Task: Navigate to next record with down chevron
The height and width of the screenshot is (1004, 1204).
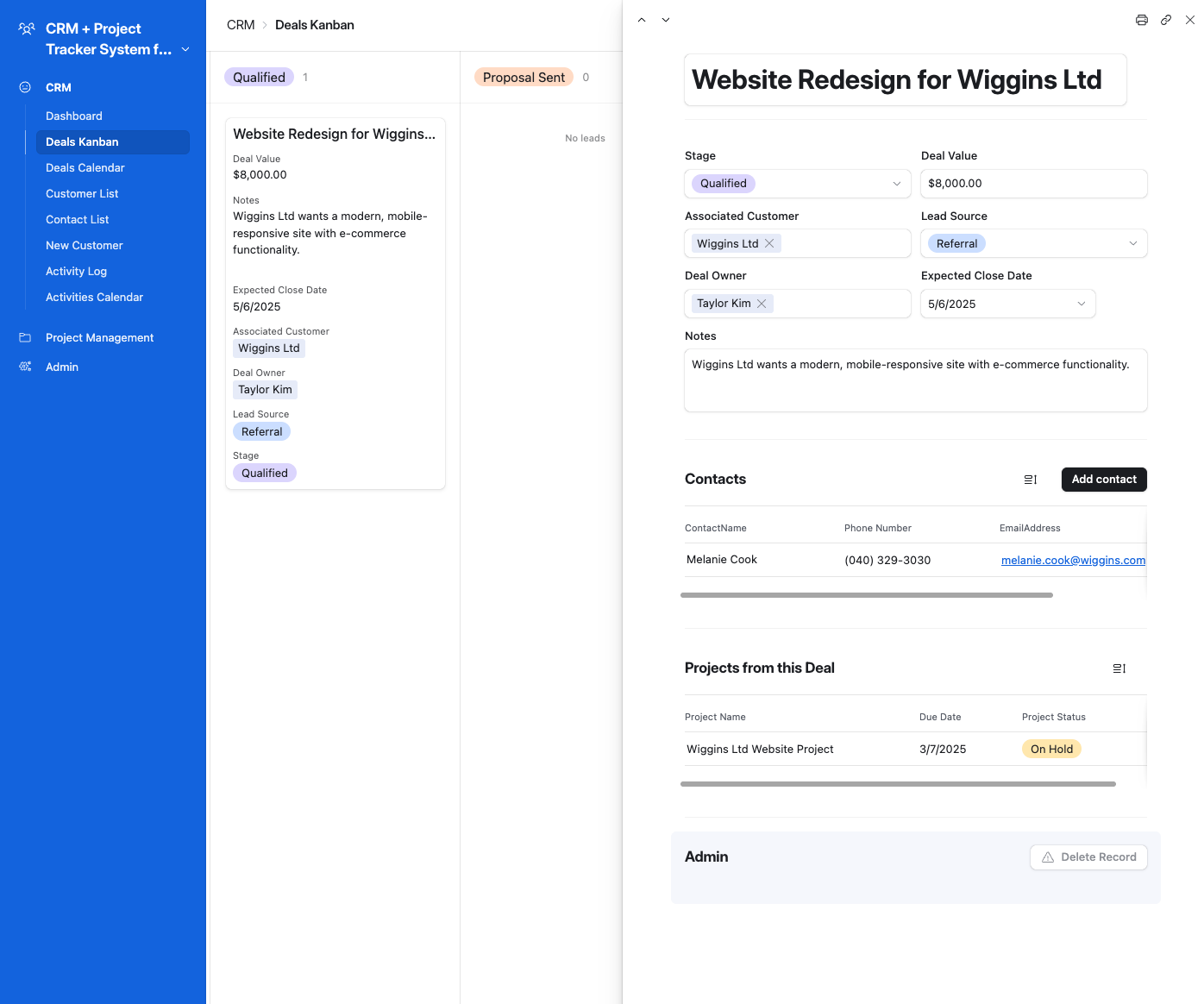Action: 665,19
